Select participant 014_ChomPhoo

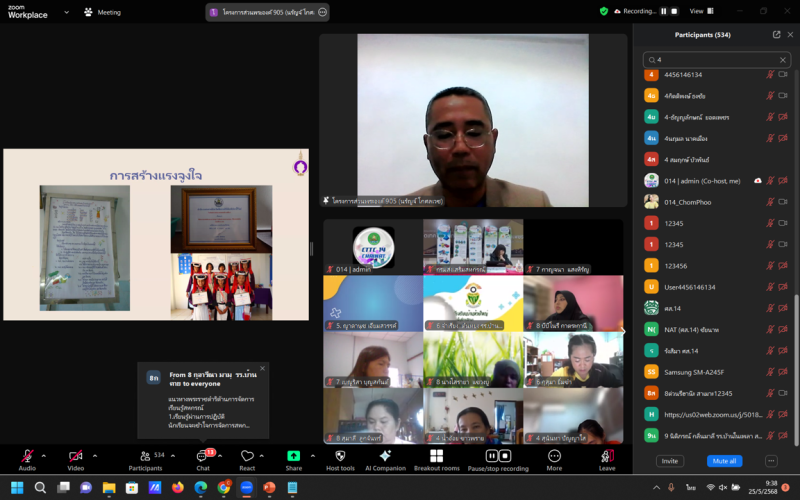coord(716,202)
